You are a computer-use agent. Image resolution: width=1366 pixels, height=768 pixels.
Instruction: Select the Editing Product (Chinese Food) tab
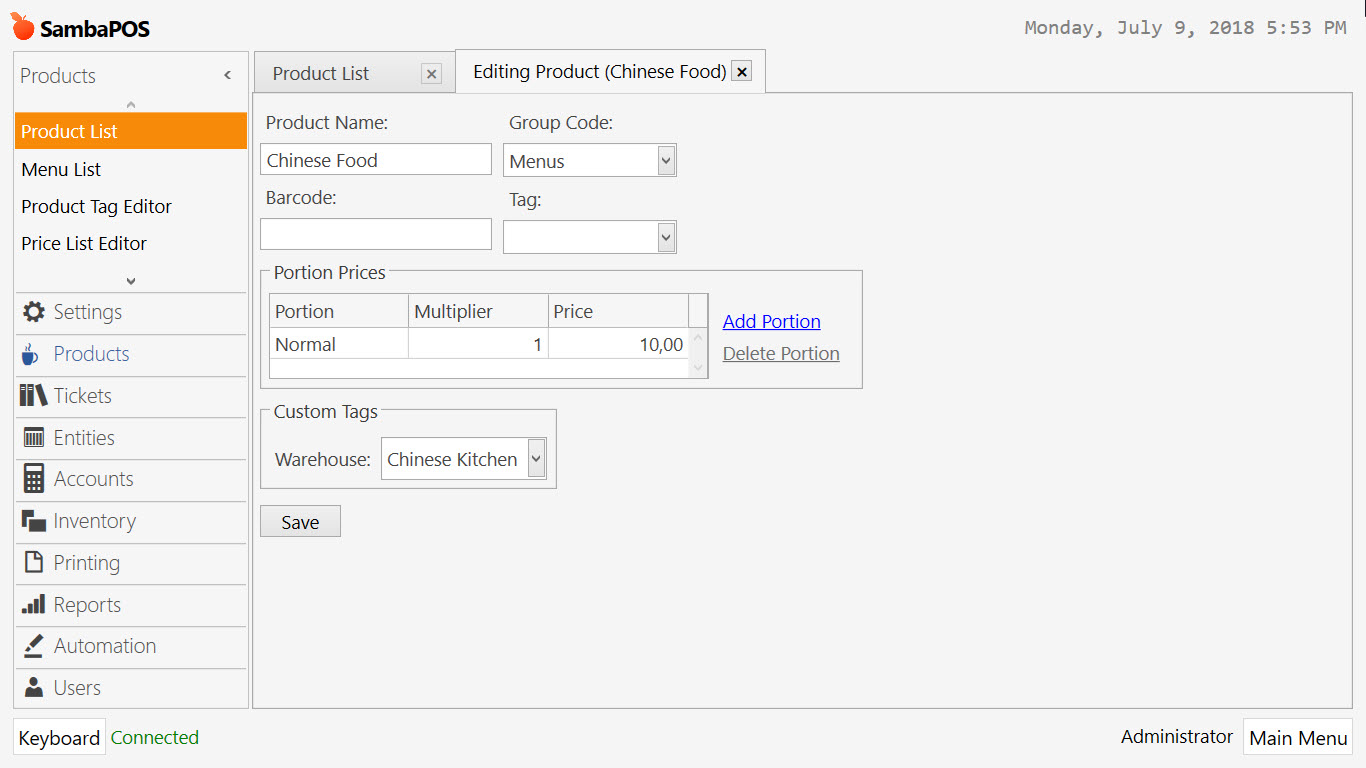coord(597,71)
